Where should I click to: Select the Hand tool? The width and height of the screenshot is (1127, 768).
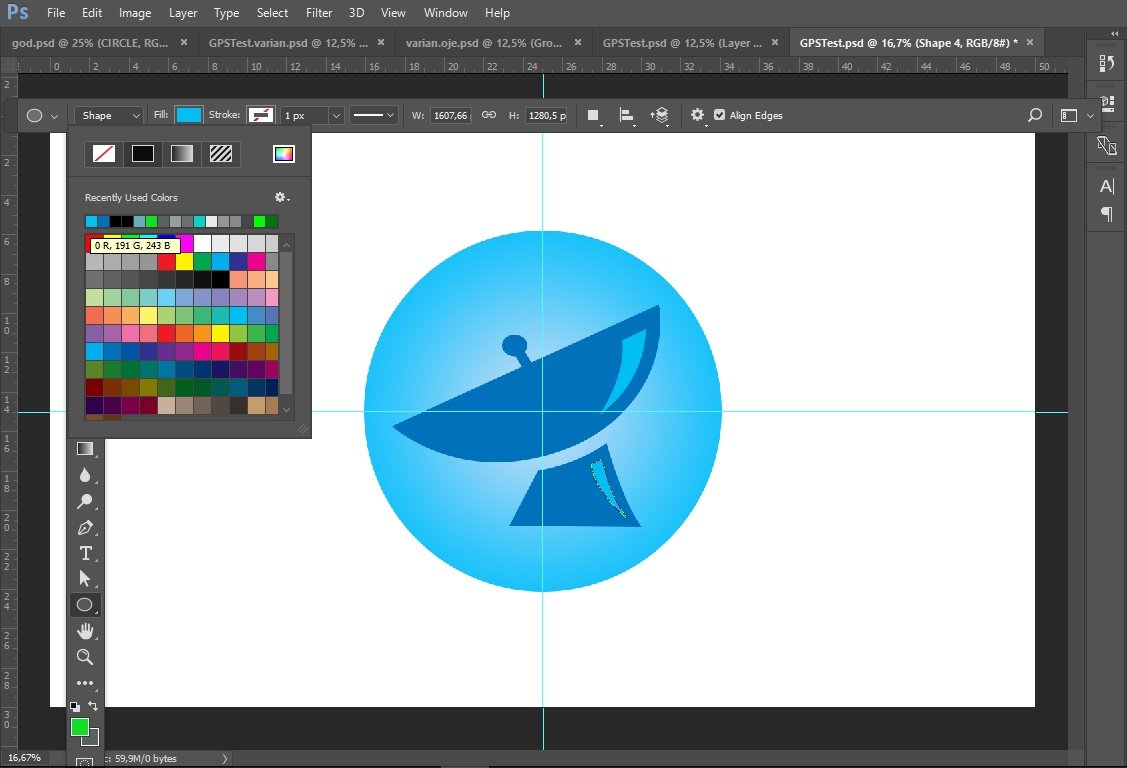pos(85,631)
